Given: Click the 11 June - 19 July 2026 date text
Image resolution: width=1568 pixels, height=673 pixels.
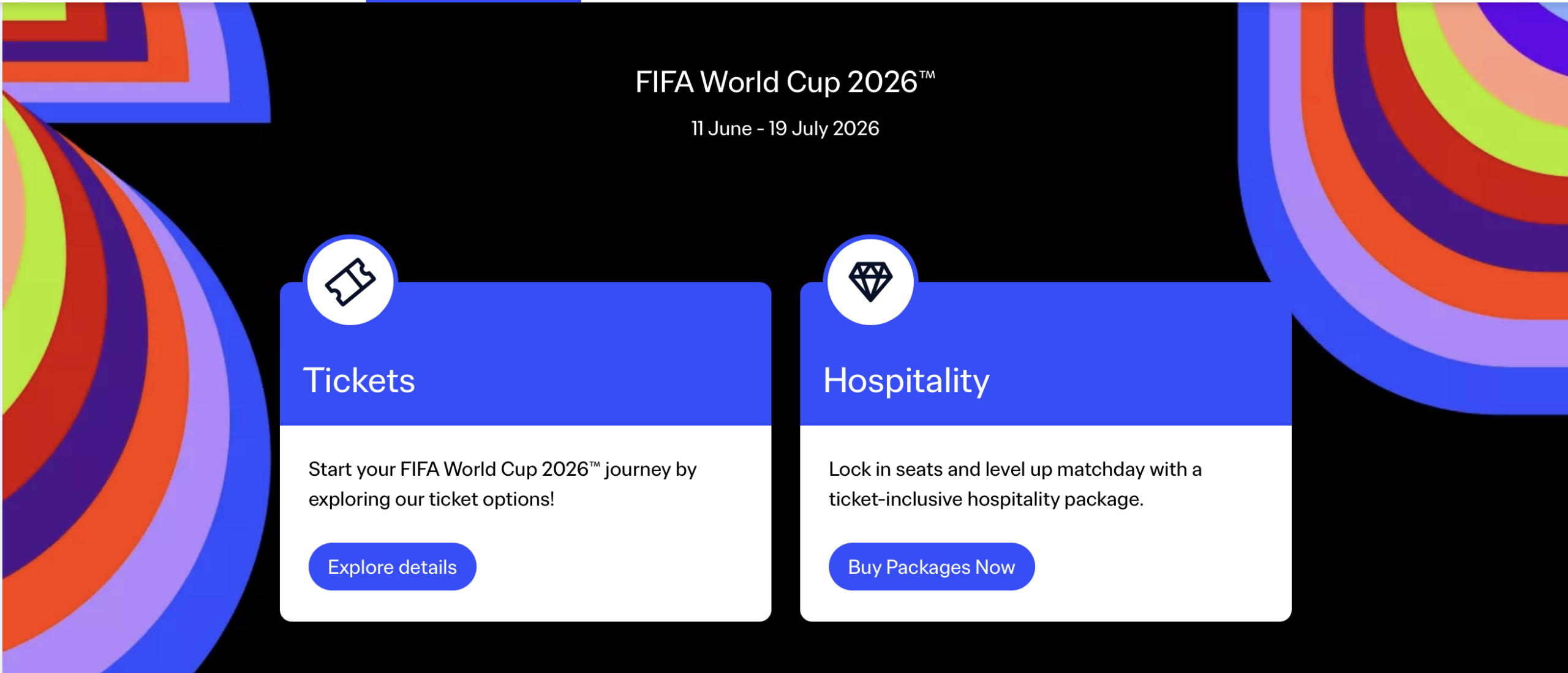Looking at the screenshot, I should [x=784, y=127].
